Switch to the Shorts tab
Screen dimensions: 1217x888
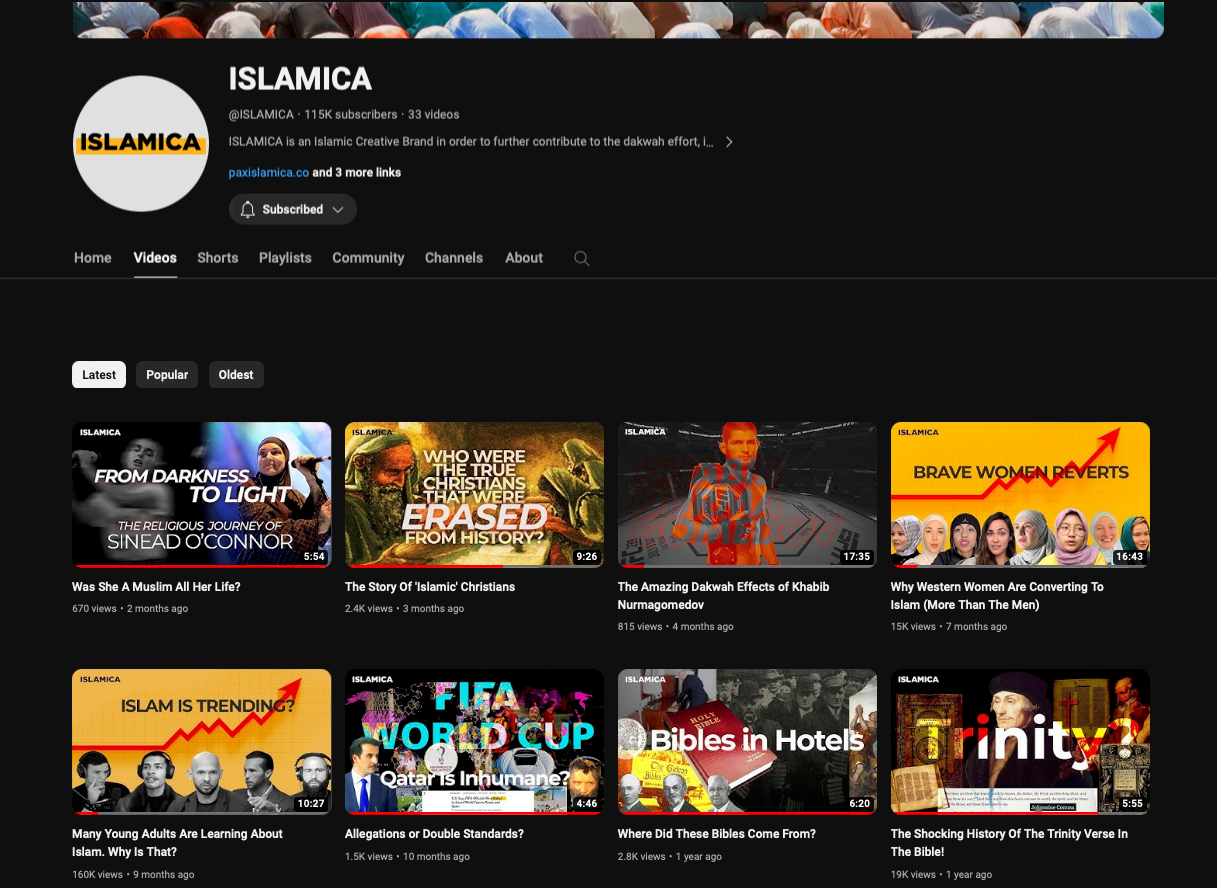(x=217, y=258)
